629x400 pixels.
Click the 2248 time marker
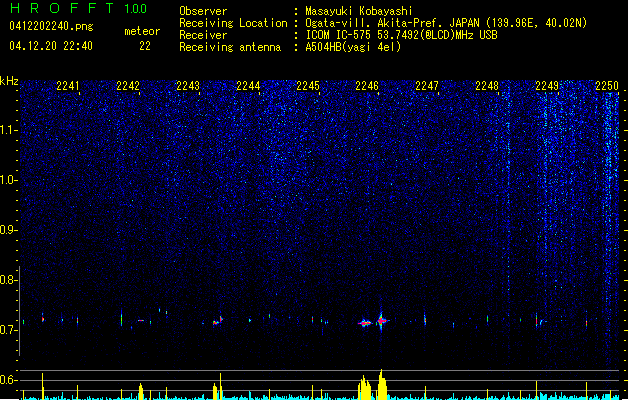pos(487,85)
